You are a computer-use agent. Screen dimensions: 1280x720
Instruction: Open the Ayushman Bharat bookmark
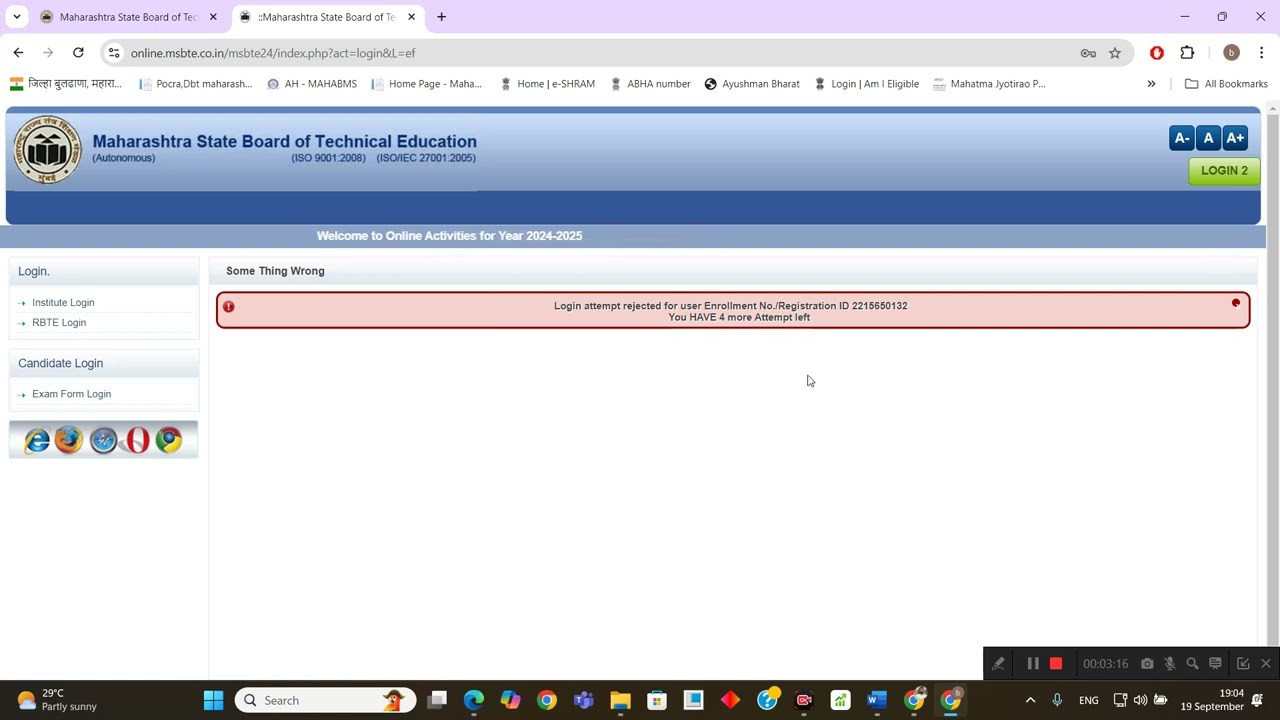point(752,84)
